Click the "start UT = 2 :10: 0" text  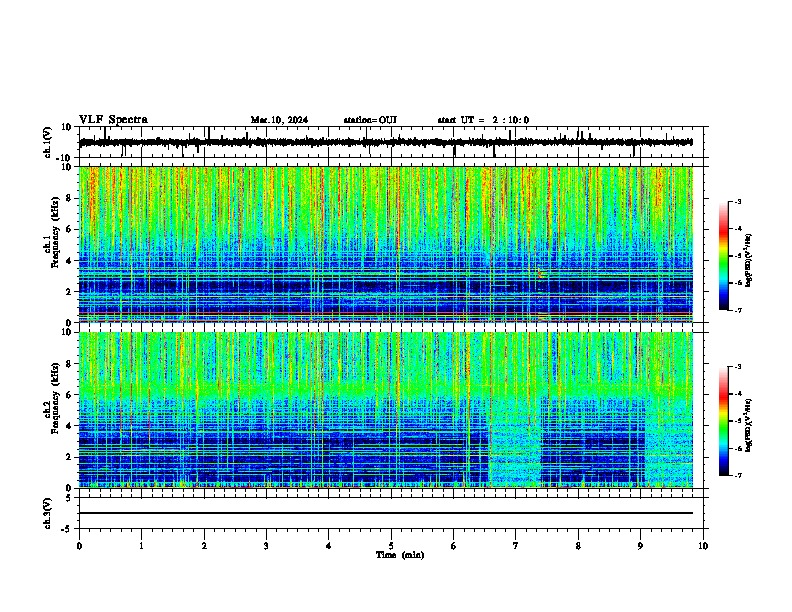click(483, 120)
